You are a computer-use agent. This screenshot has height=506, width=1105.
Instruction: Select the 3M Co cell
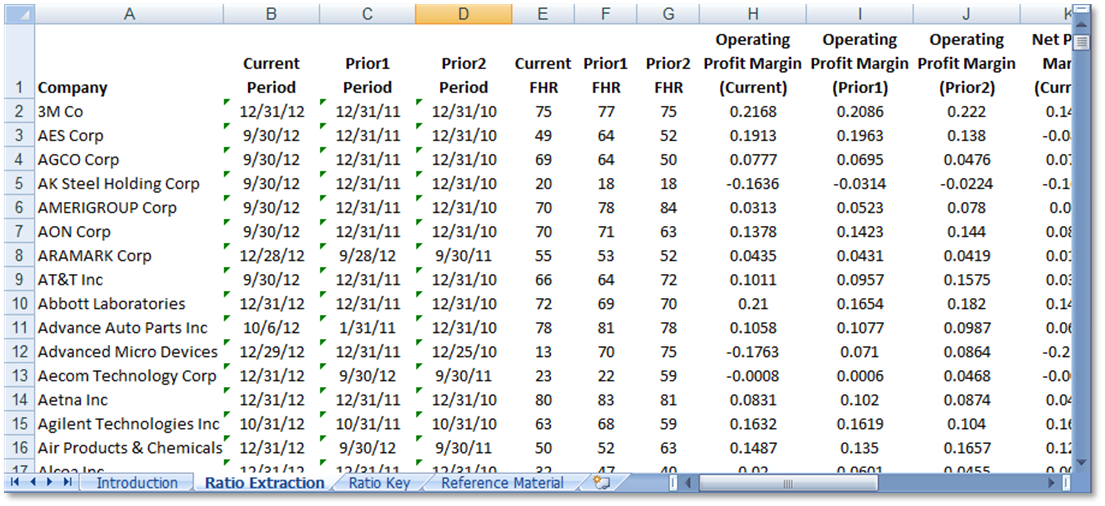click(x=129, y=111)
